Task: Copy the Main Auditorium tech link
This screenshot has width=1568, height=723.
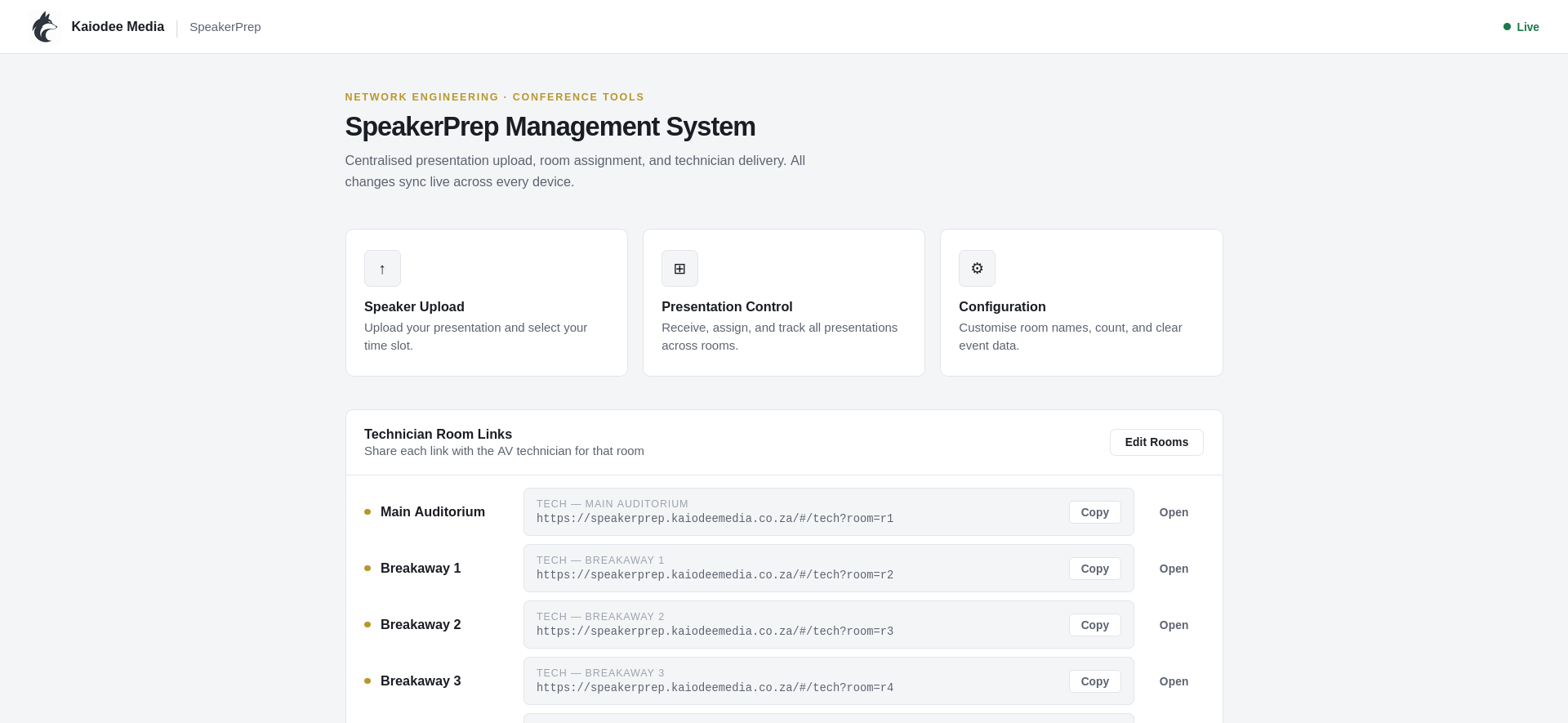Action: (x=1094, y=512)
